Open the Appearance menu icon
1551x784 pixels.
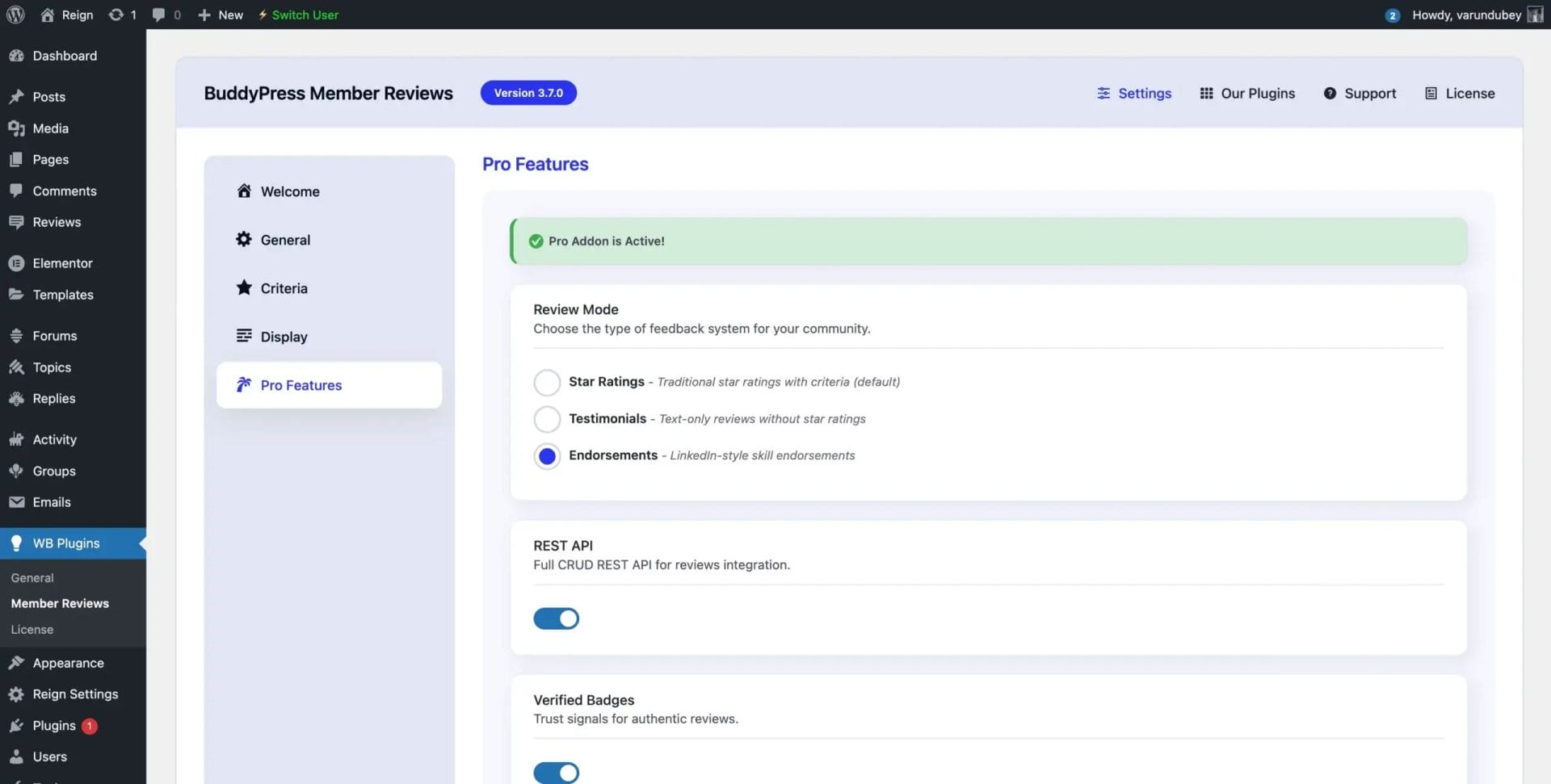click(x=17, y=662)
